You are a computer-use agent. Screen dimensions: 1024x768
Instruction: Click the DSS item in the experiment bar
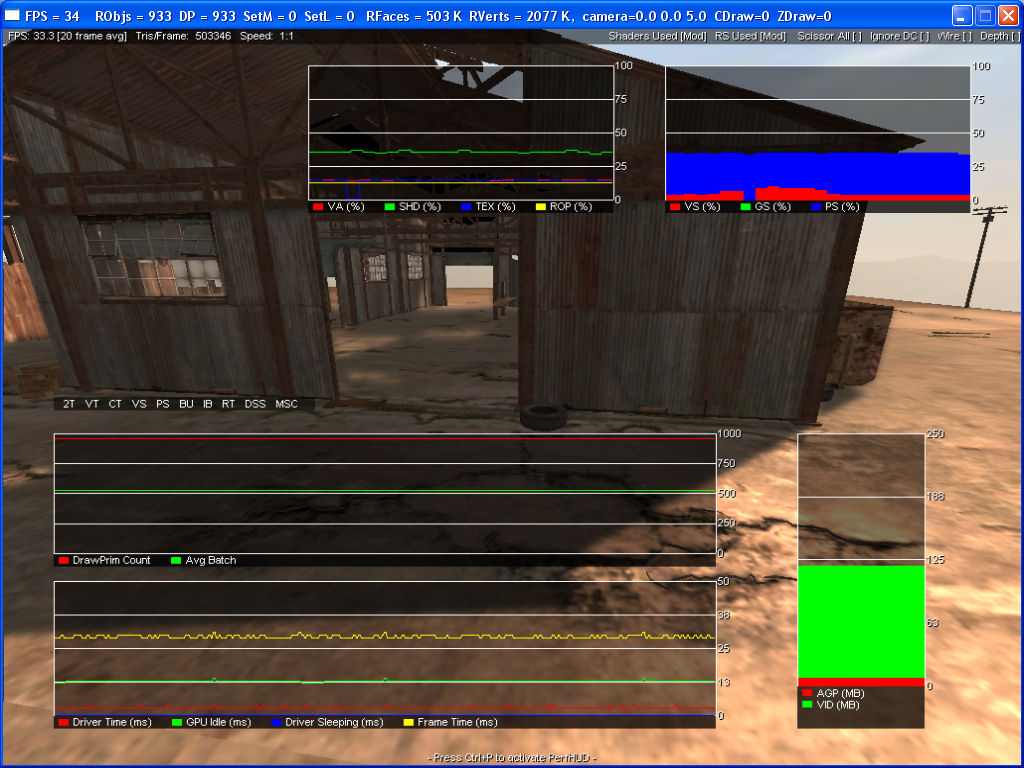point(255,404)
